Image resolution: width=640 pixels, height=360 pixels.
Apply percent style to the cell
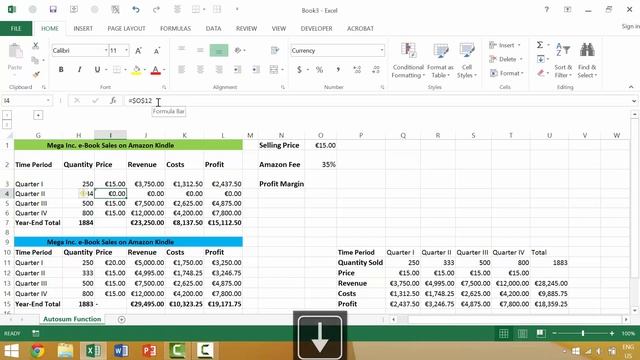click(x=320, y=70)
